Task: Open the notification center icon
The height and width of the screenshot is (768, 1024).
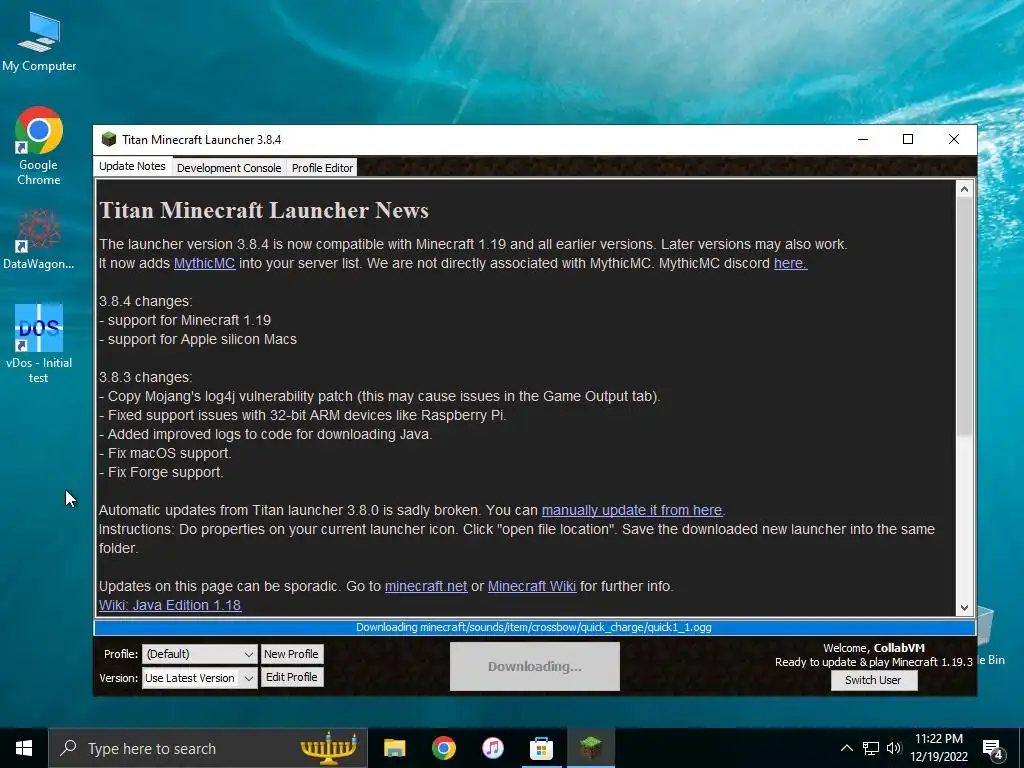Action: pyautogui.click(x=993, y=748)
